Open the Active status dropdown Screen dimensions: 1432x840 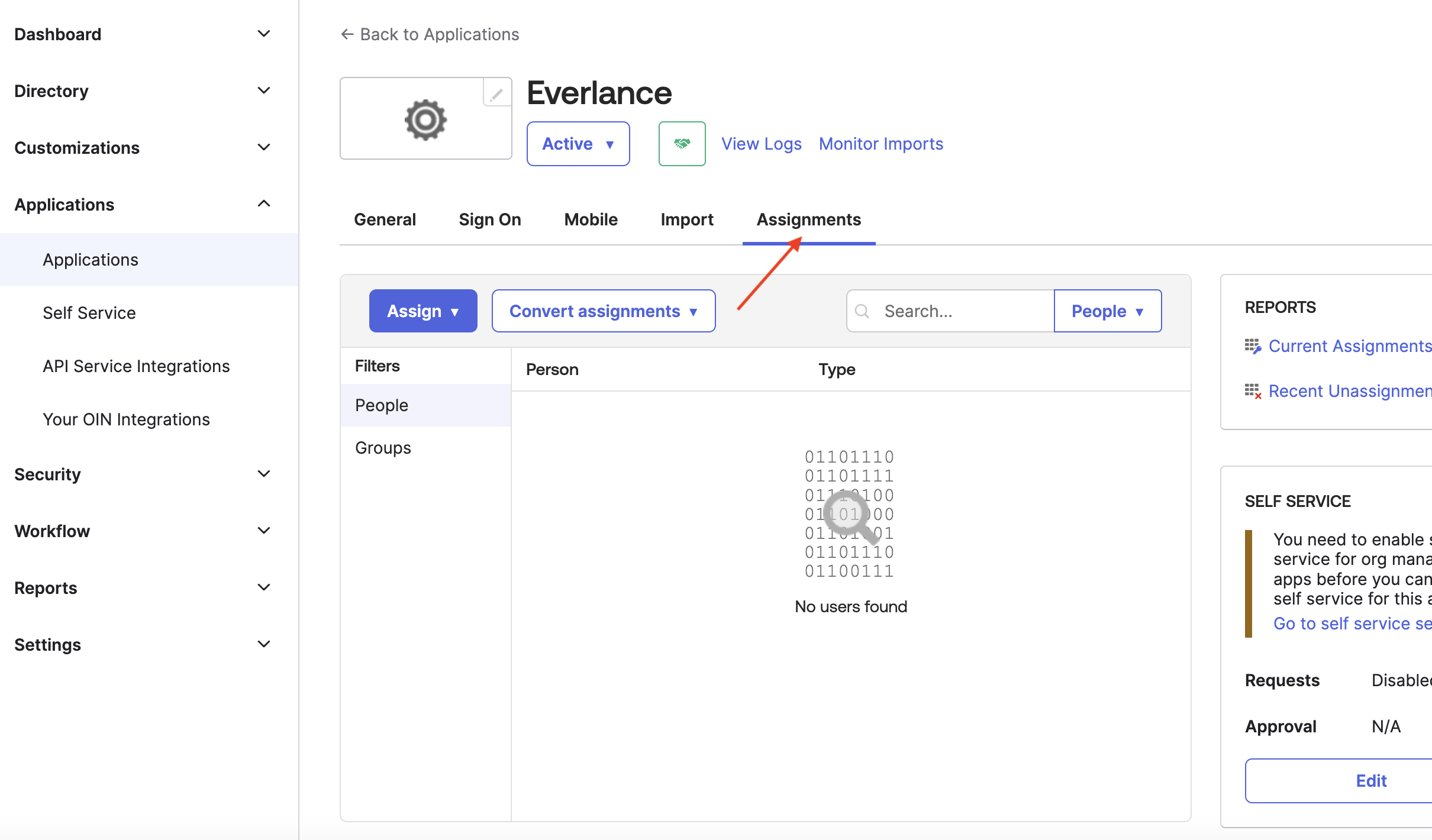coord(578,144)
